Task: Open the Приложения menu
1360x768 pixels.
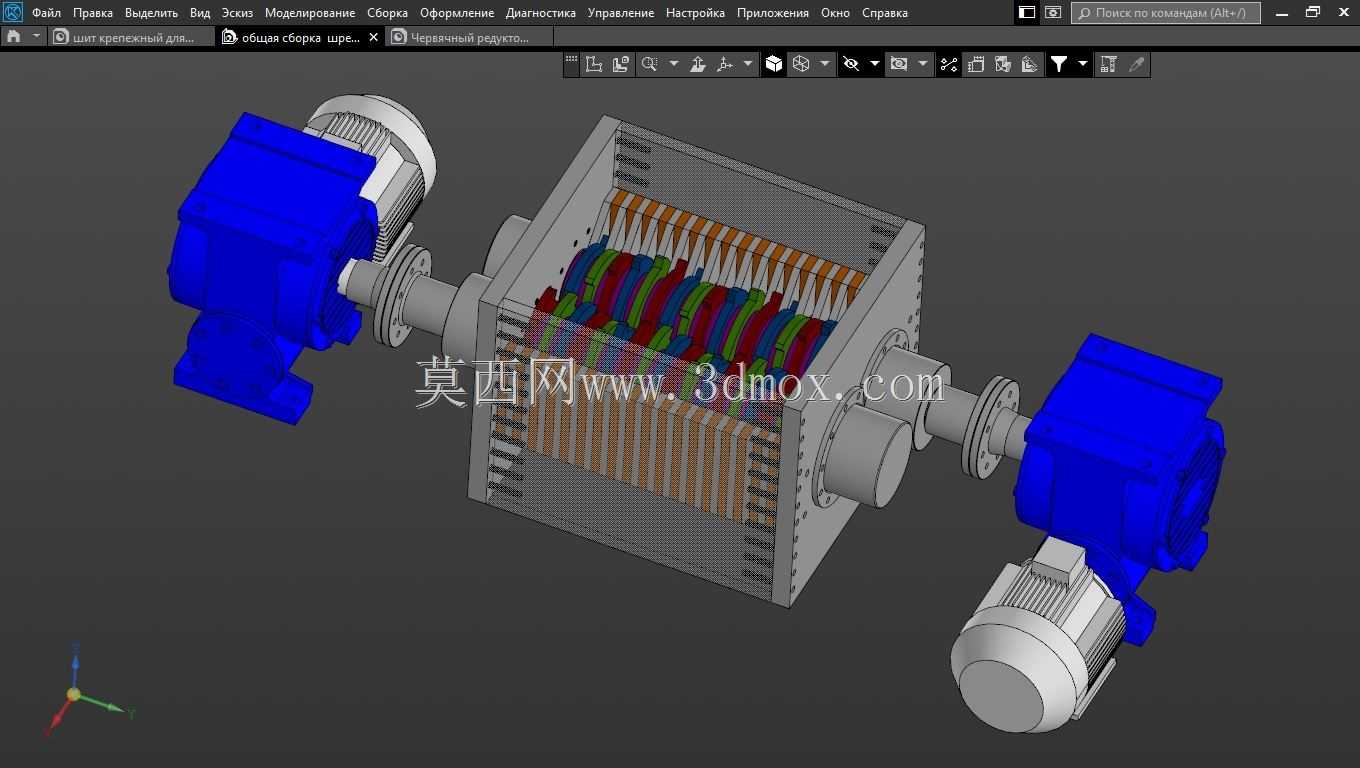Action: [x=773, y=13]
